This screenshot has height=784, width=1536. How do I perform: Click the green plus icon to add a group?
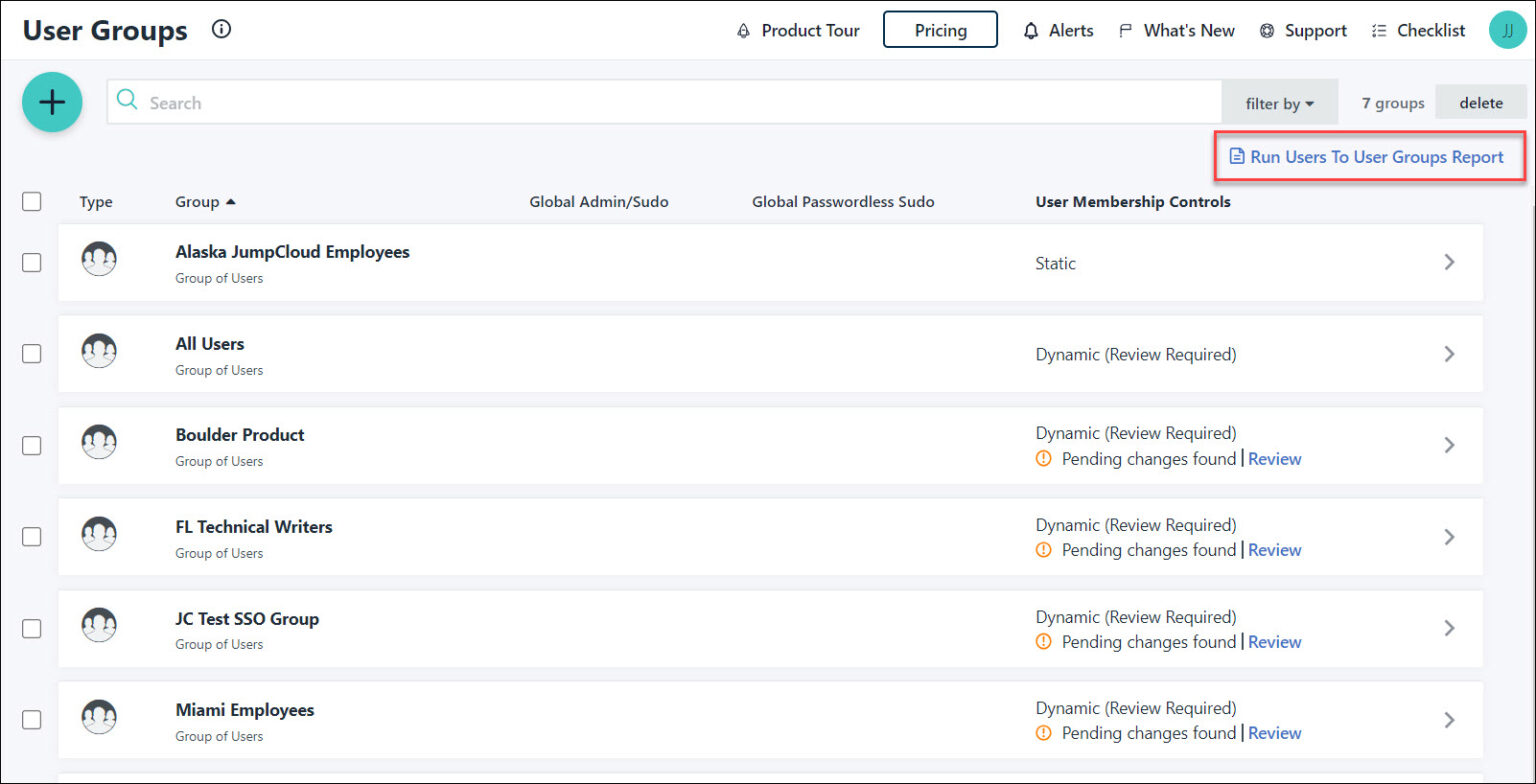(52, 101)
